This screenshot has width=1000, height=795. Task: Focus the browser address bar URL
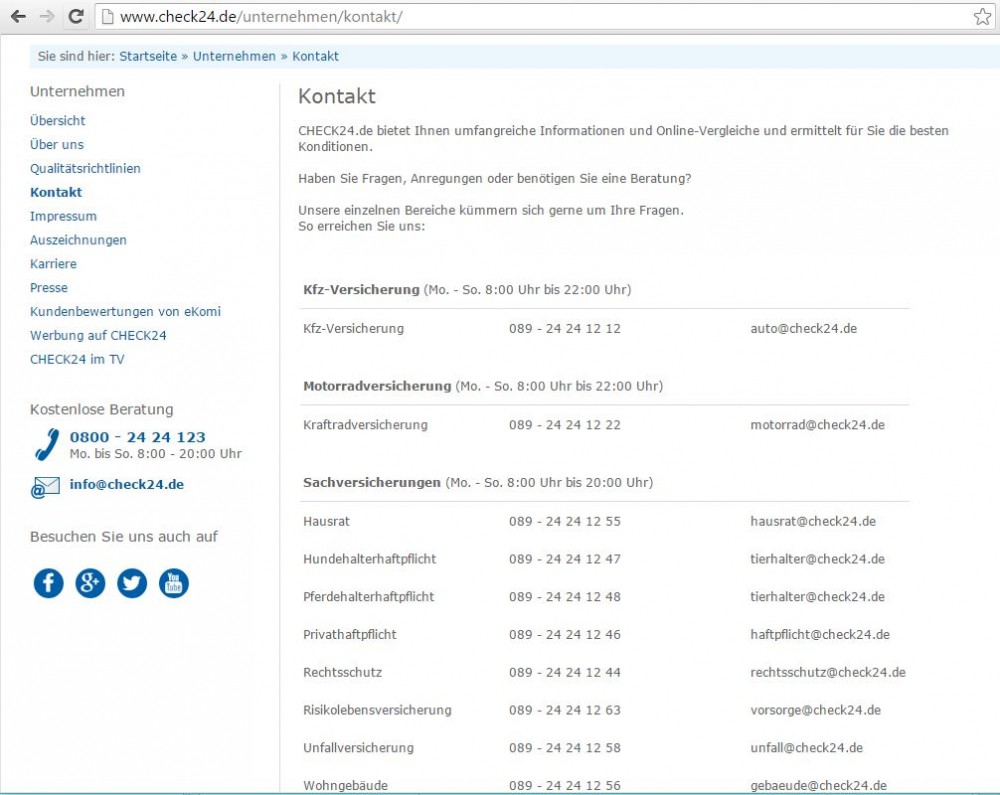pos(500,17)
